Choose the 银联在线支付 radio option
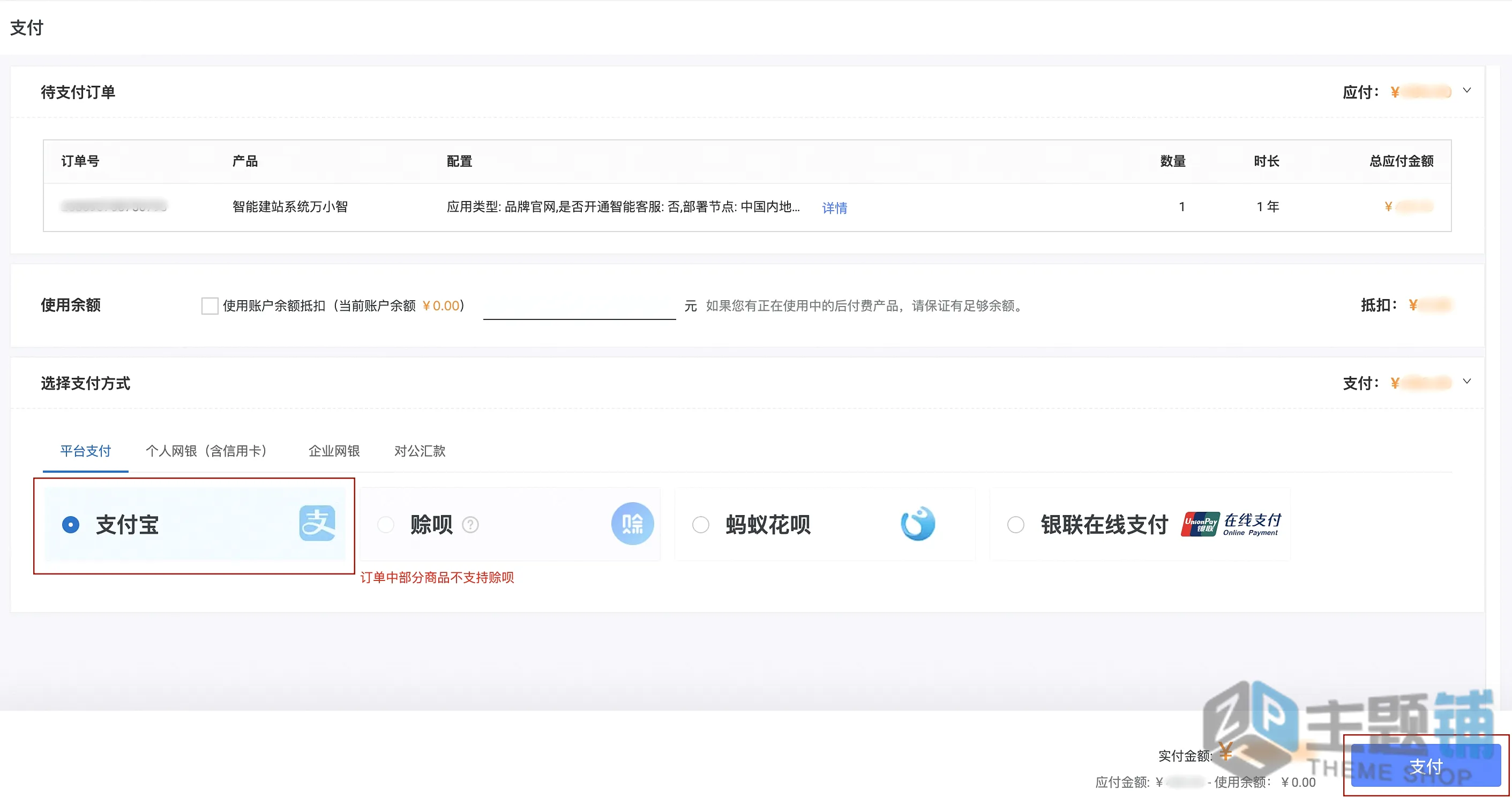 tap(1015, 524)
